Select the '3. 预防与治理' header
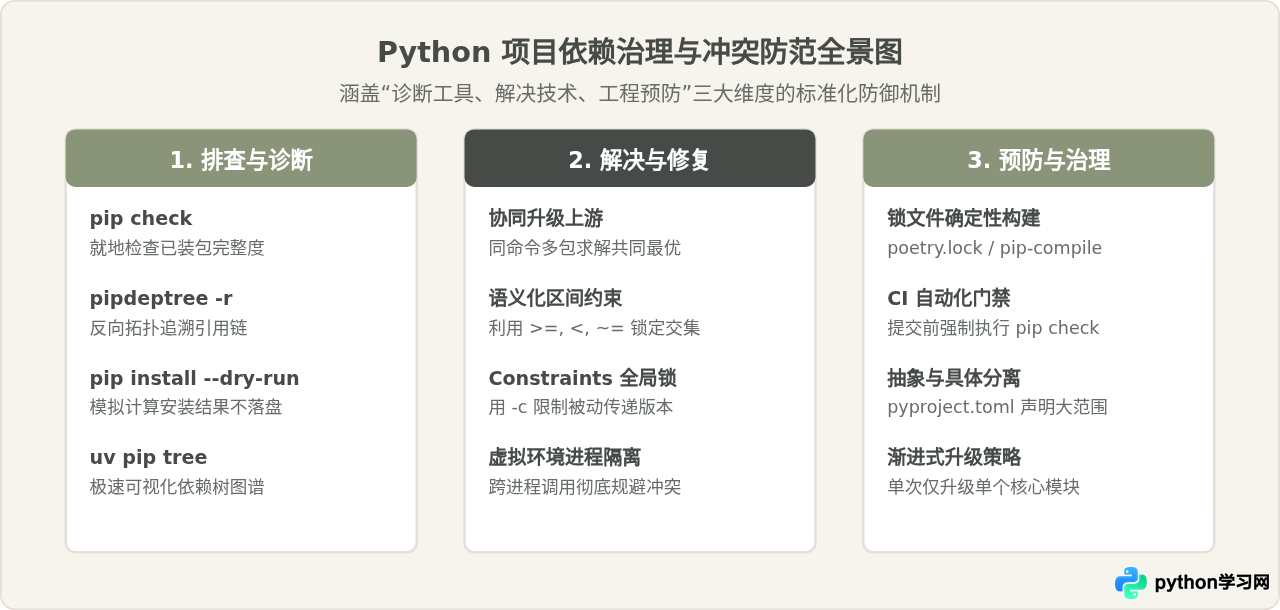The width and height of the screenshot is (1280, 610). 1039,159
